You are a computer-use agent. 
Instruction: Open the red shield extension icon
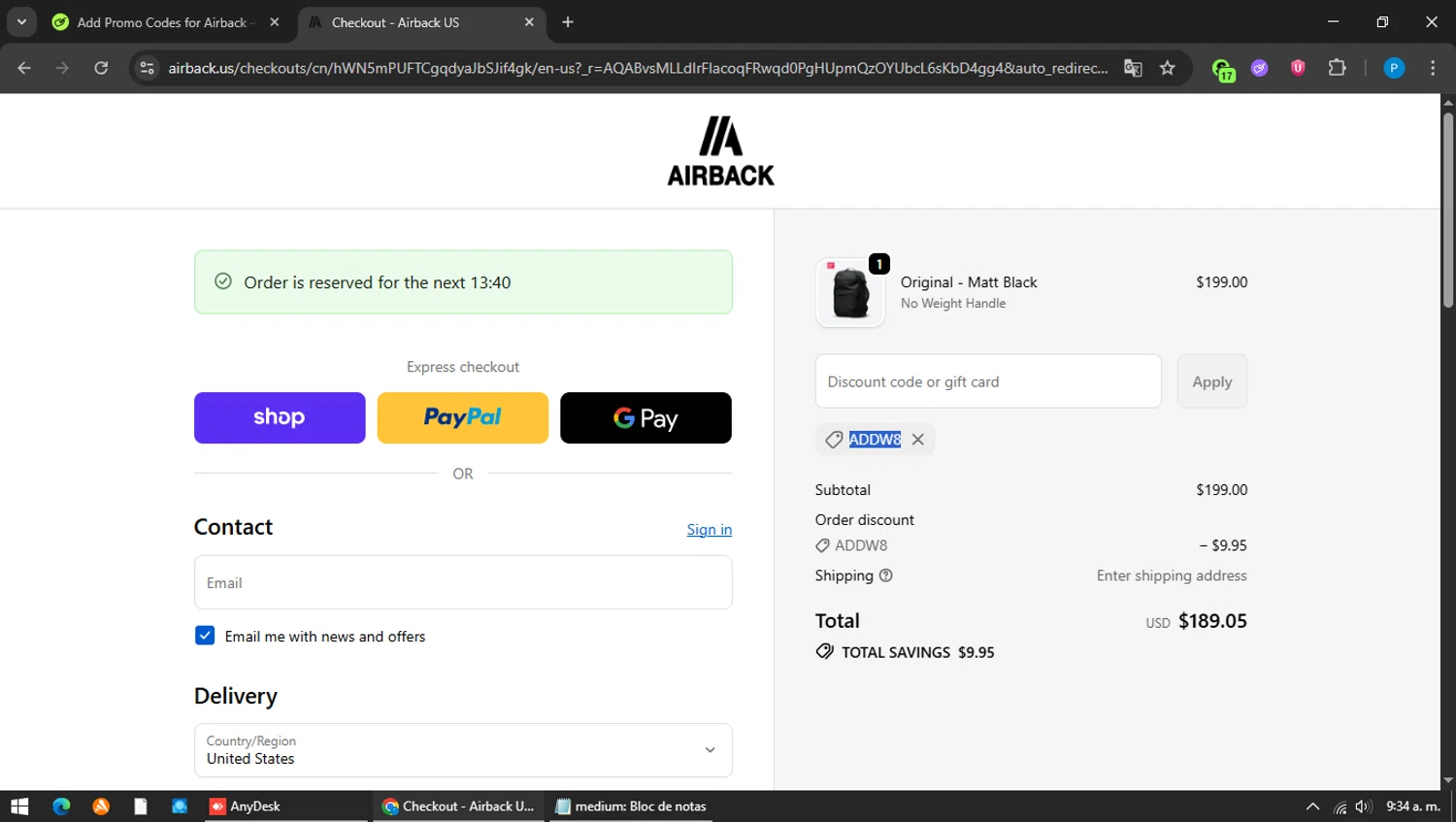(1298, 68)
